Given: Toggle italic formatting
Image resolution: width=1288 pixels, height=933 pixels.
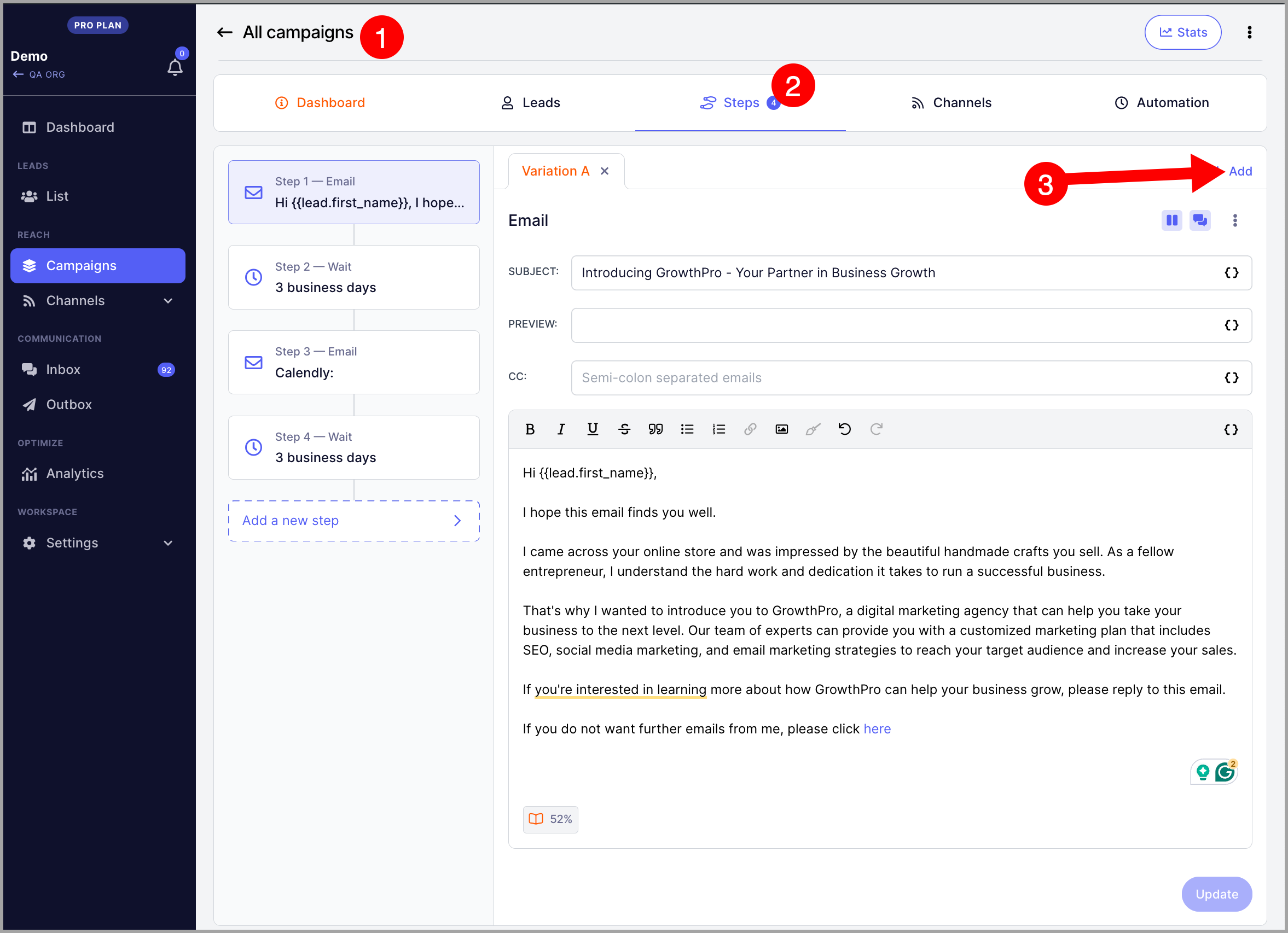Looking at the screenshot, I should [561, 430].
